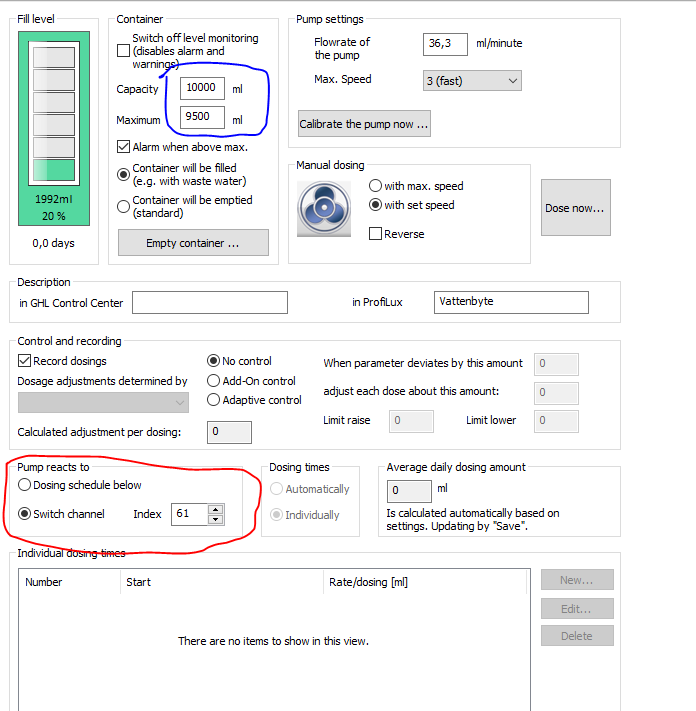
Task: Select Container will be emptied option
Action: 123,206
